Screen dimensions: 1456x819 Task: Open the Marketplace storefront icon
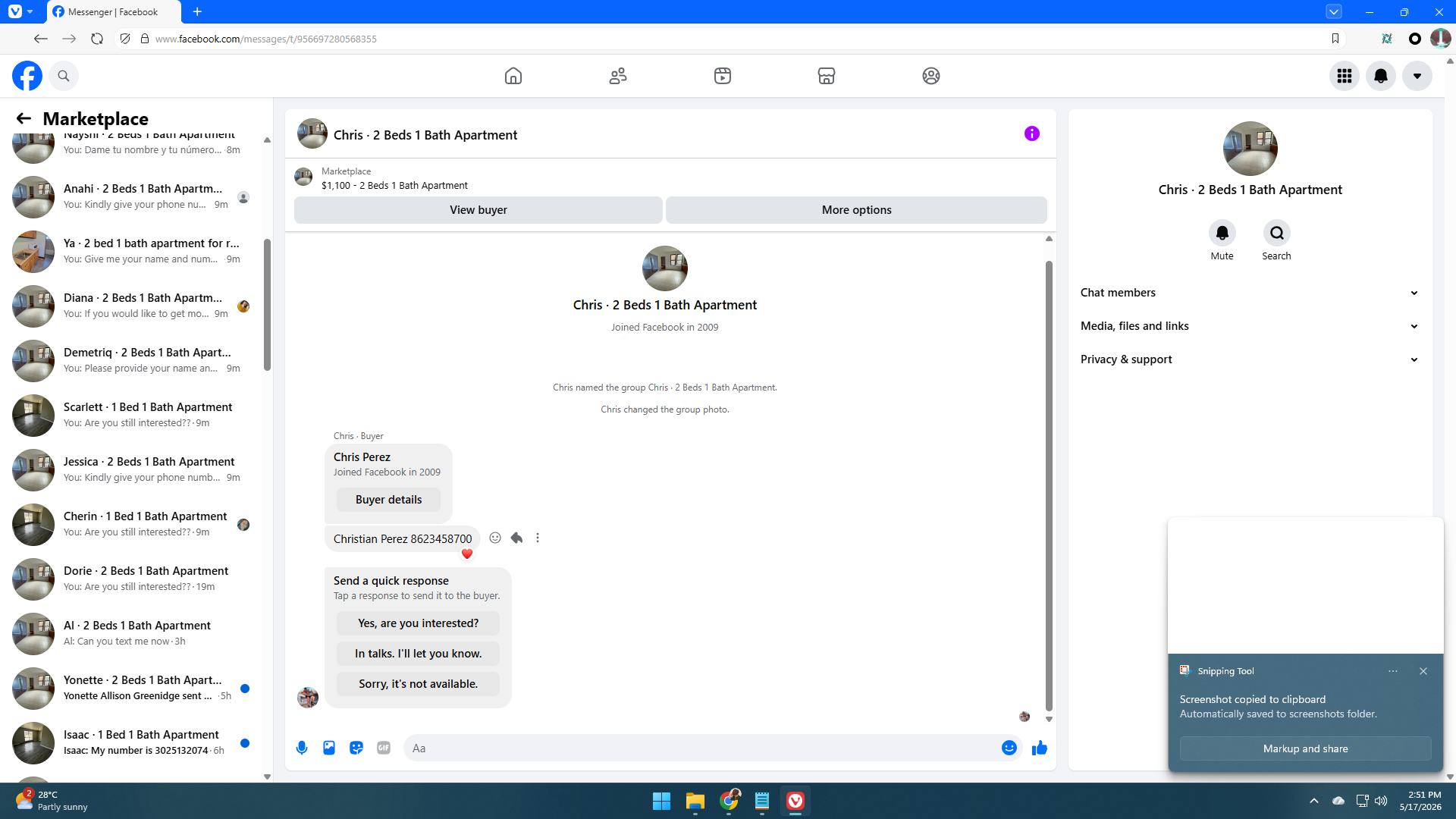point(827,76)
